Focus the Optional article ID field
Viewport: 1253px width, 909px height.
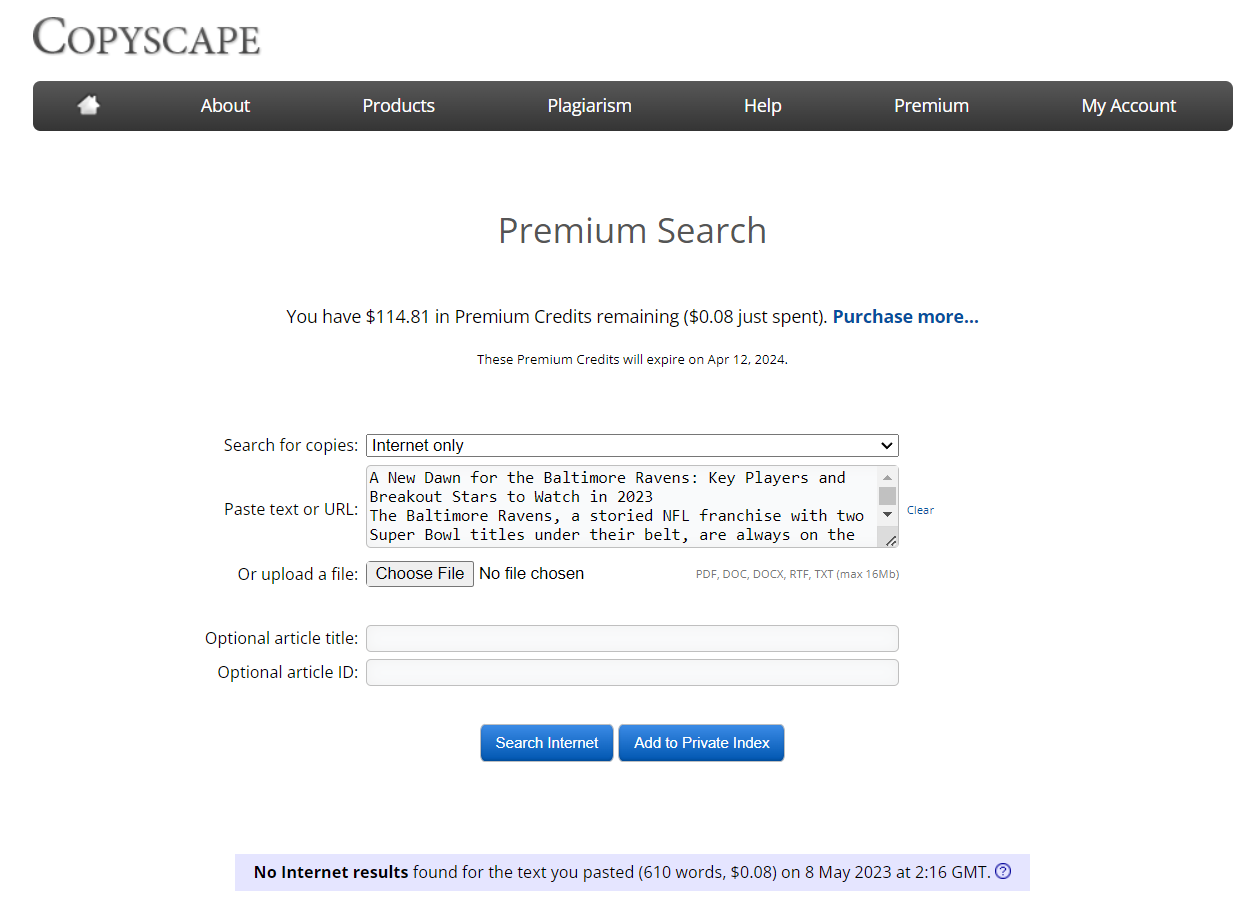click(x=632, y=672)
